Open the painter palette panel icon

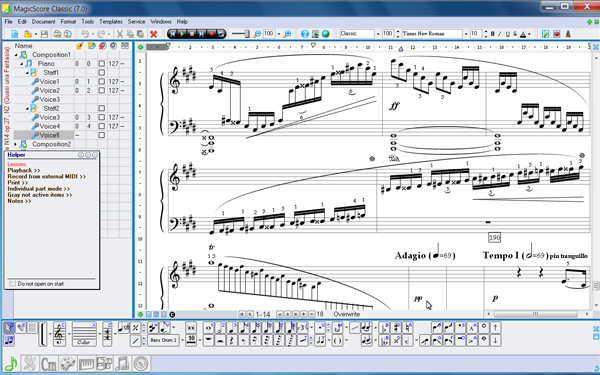(x=68, y=364)
